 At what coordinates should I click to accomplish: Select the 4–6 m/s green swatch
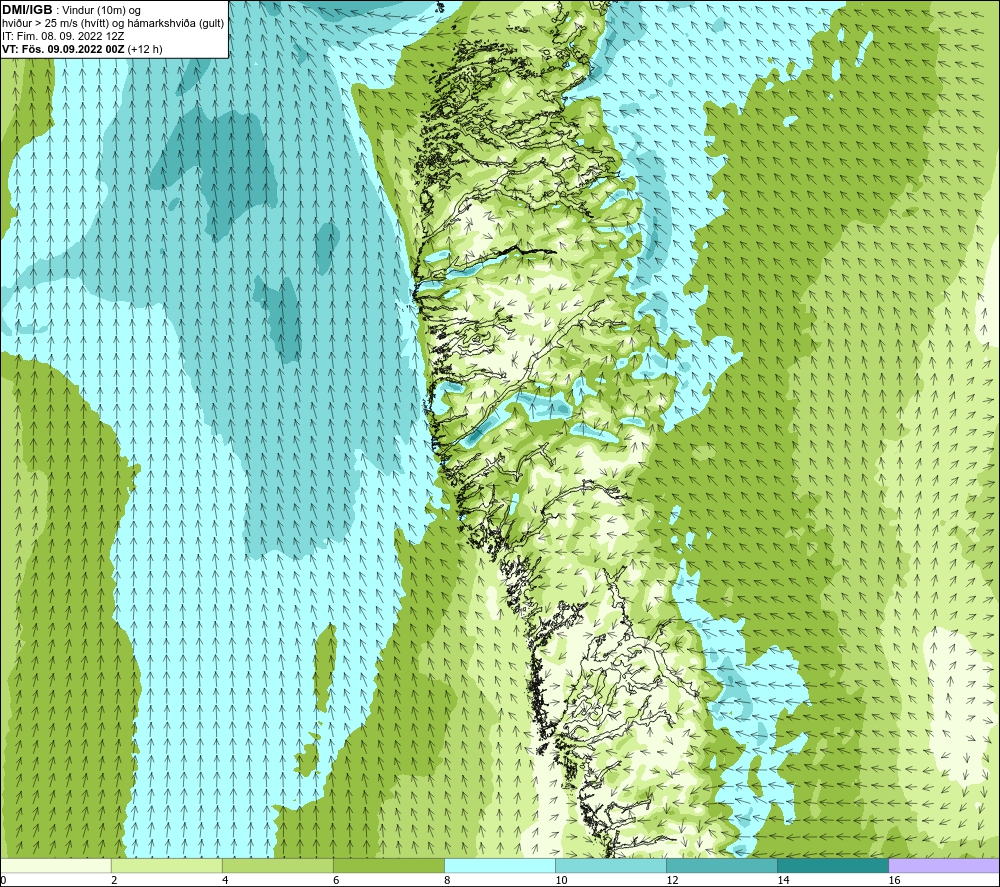tap(277, 865)
